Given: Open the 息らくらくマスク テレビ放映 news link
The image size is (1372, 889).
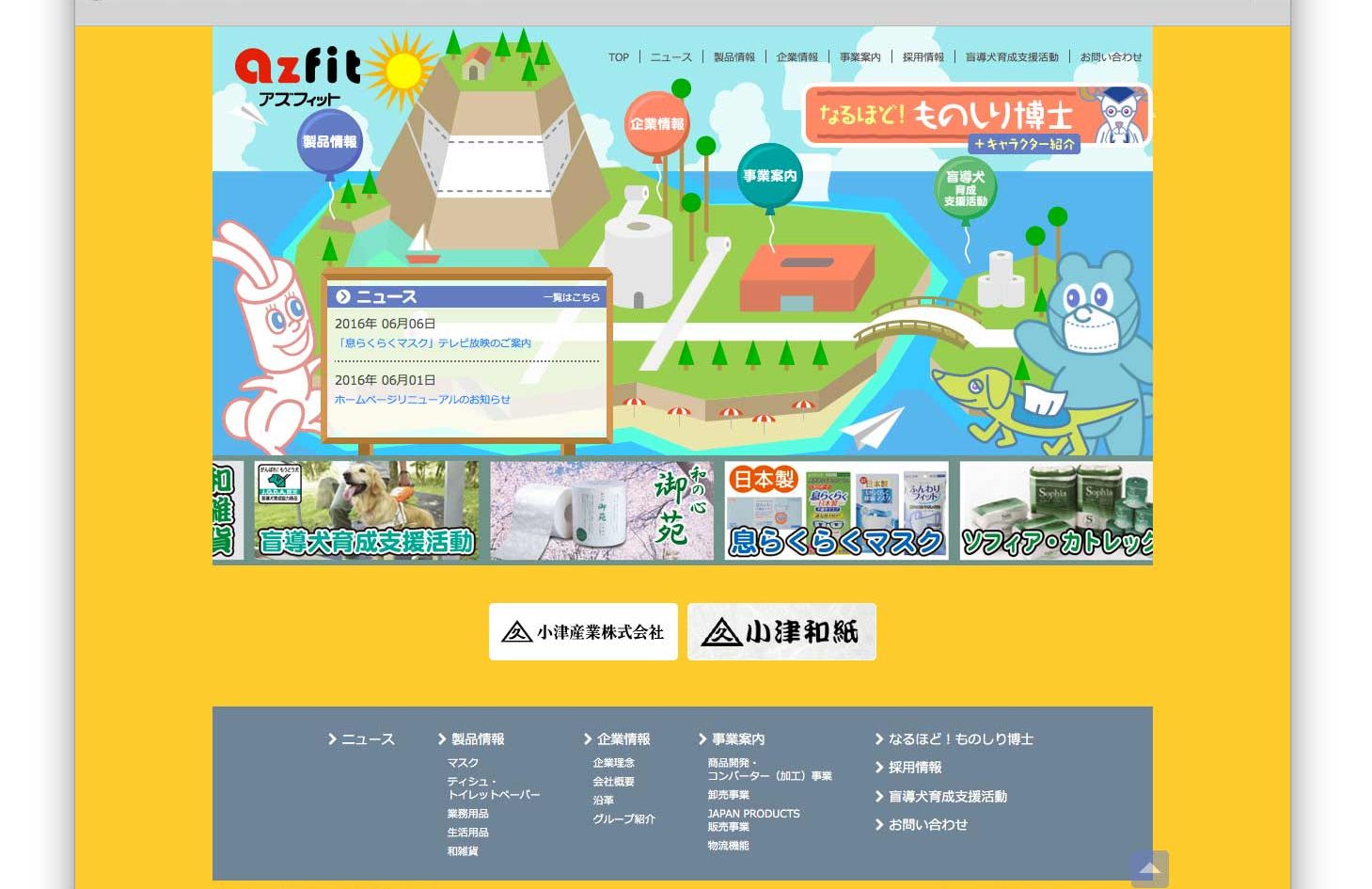Looking at the screenshot, I should tap(434, 343).
